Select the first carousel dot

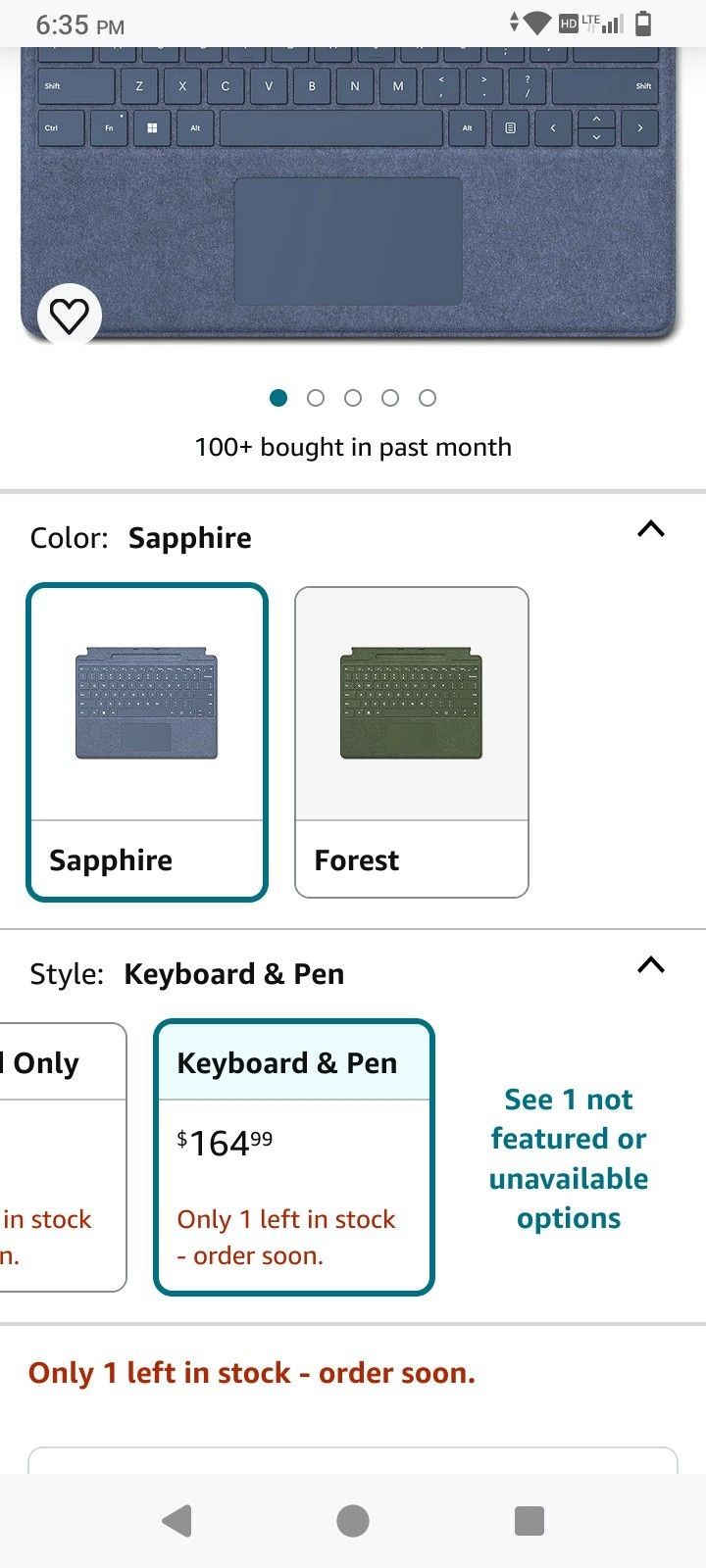point(278,398)
